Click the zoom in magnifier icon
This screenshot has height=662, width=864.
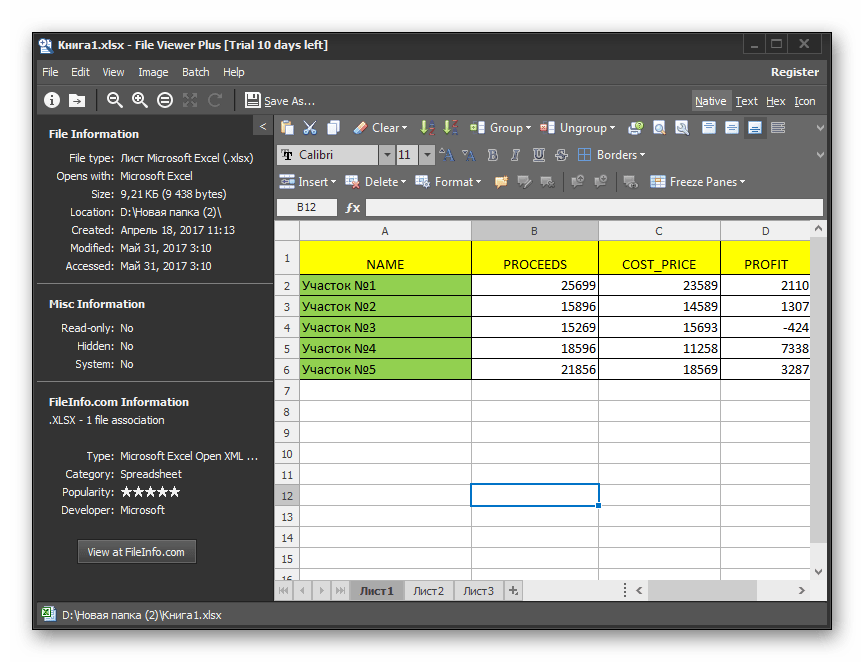tap(140, 100)
